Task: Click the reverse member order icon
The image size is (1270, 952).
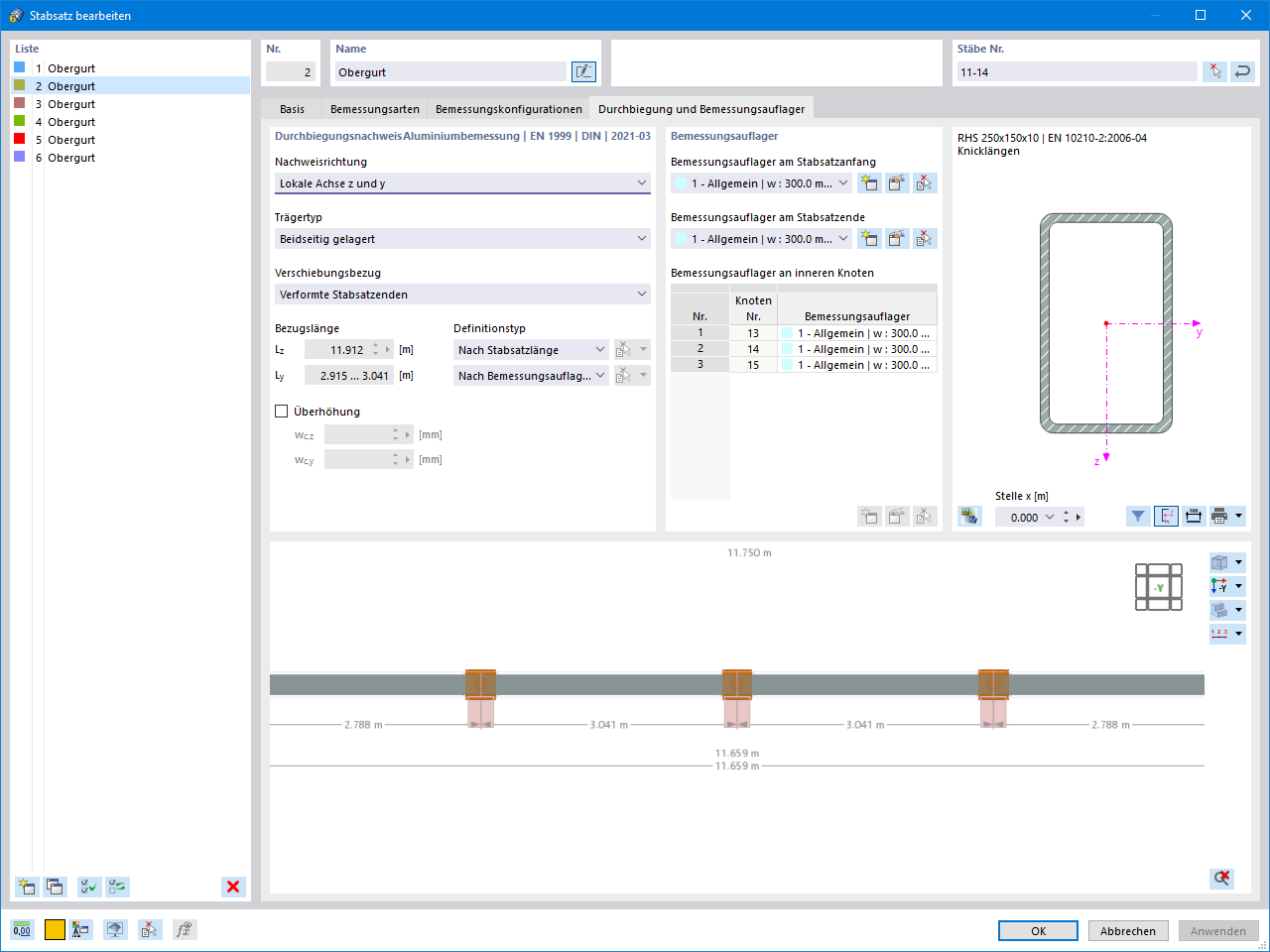Action: (x=1242, y=71)
